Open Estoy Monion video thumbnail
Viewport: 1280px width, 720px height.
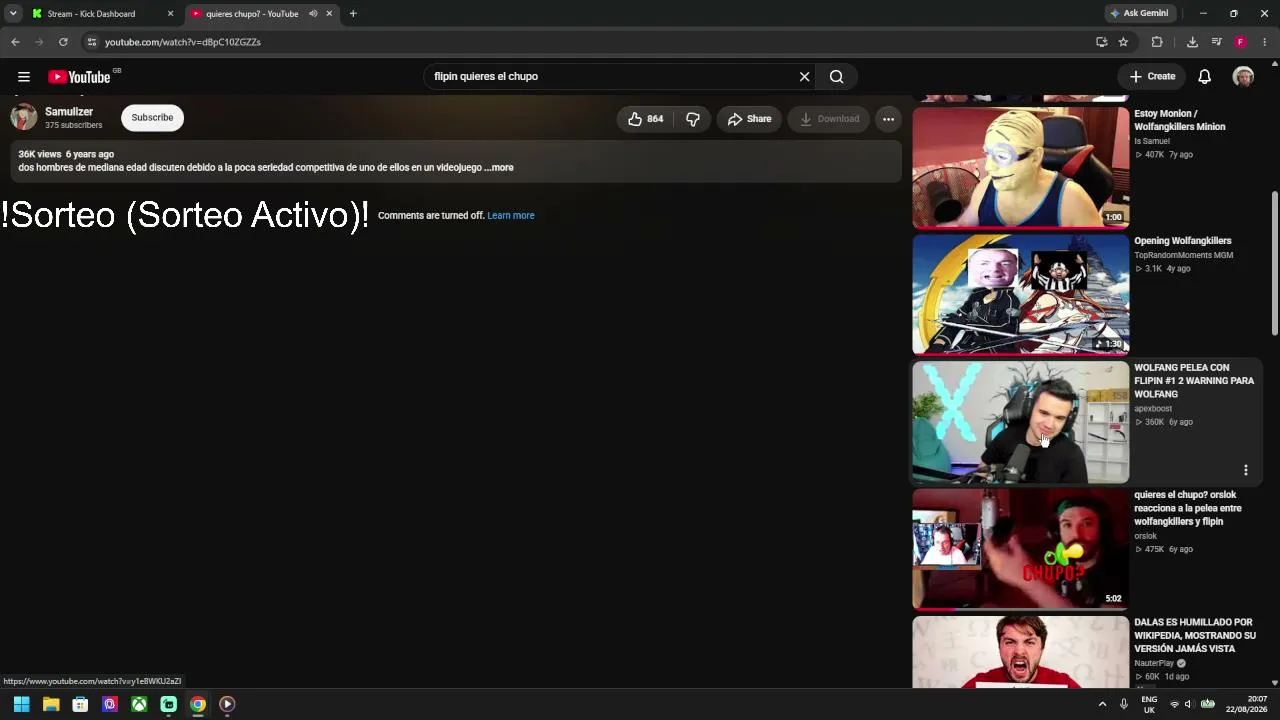[1020, 167]
